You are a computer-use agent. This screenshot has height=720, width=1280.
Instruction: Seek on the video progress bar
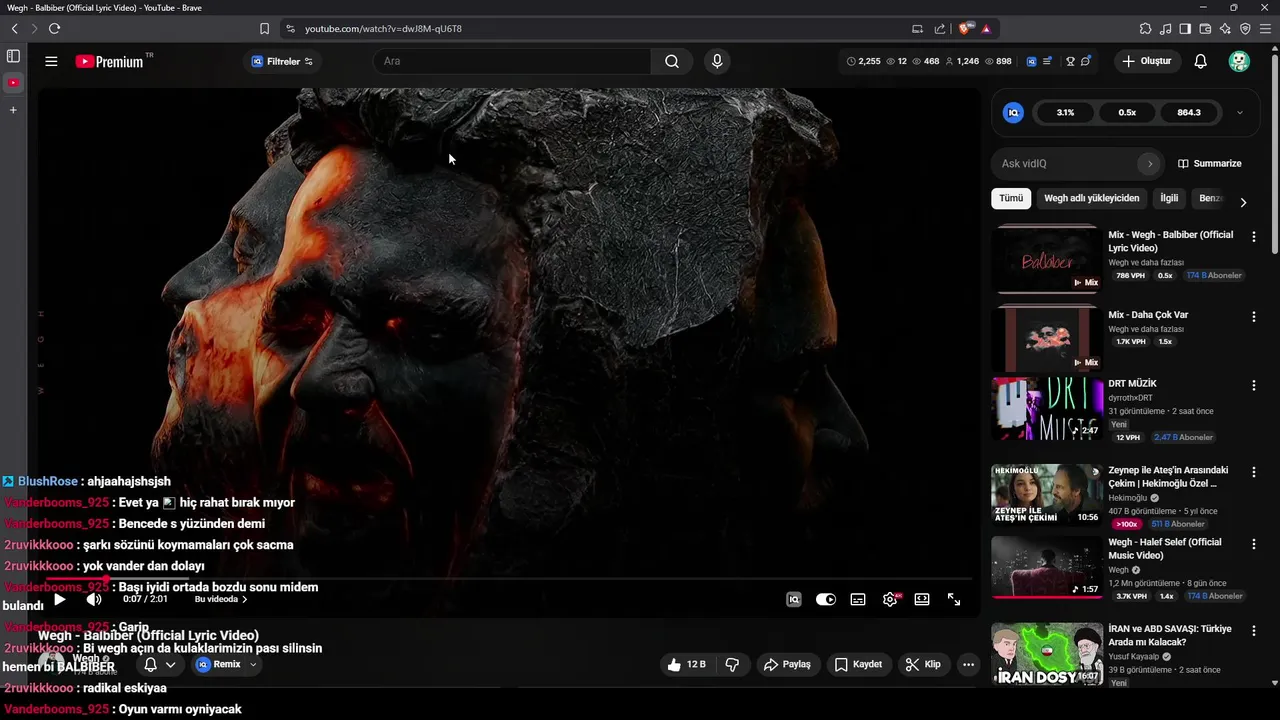click(x=510, y=579)
